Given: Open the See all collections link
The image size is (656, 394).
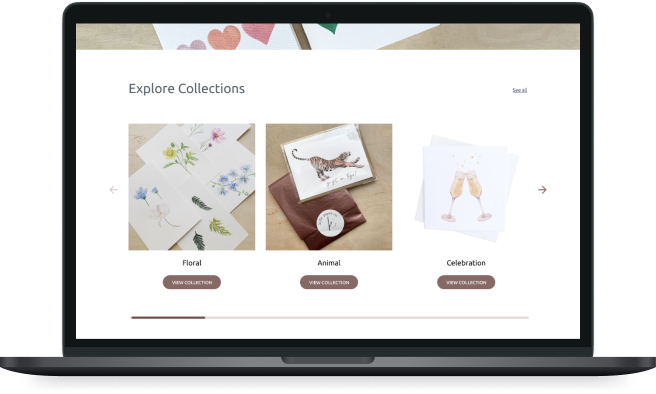Looking at the screenshot, I should pyautogui.click(x=520, y=90).
